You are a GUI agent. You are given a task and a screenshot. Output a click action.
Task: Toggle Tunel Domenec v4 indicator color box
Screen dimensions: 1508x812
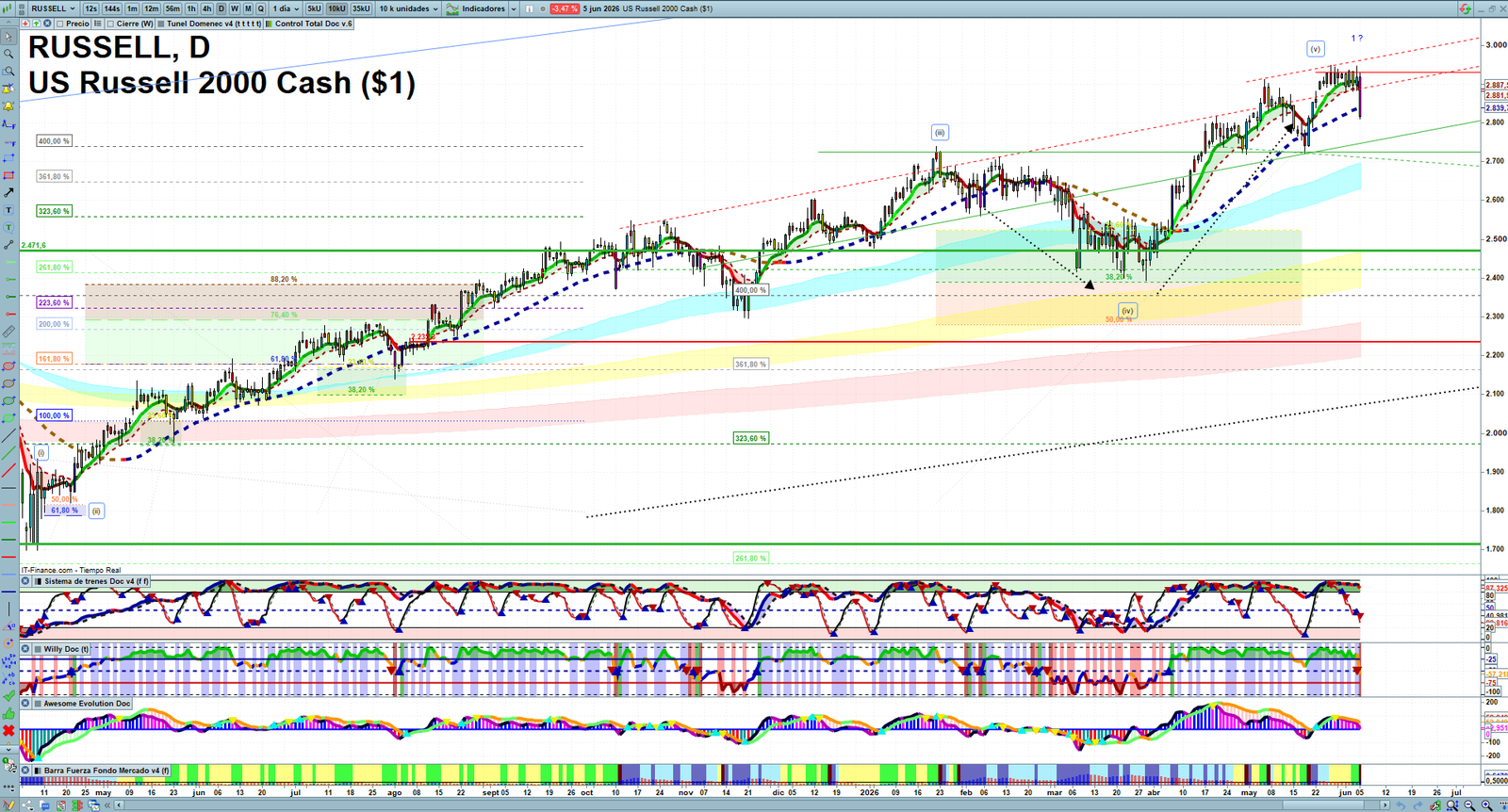(x=161, y=24)
